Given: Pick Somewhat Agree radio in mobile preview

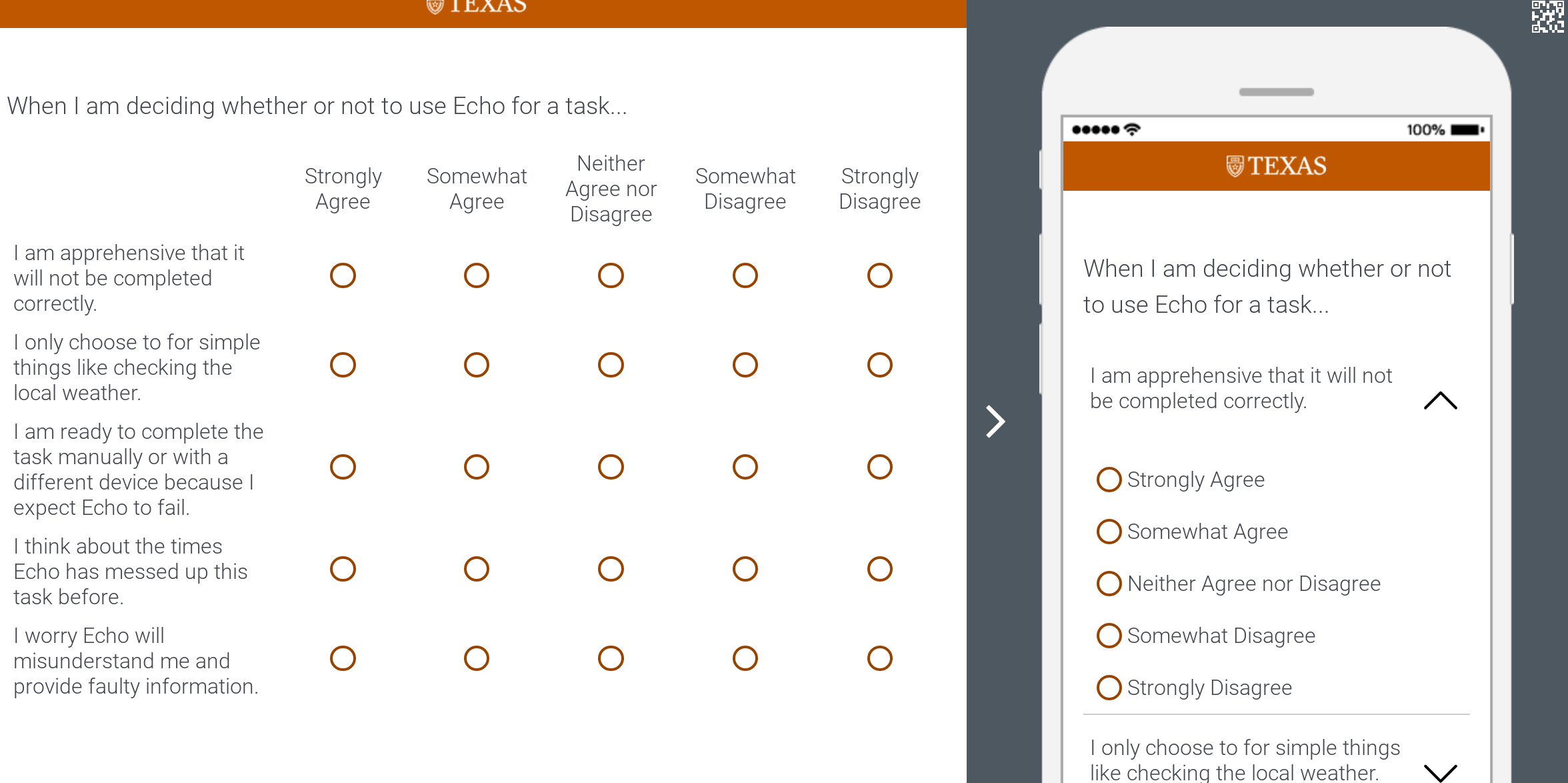Looking at the screenshot, I should pos(1109,532).
